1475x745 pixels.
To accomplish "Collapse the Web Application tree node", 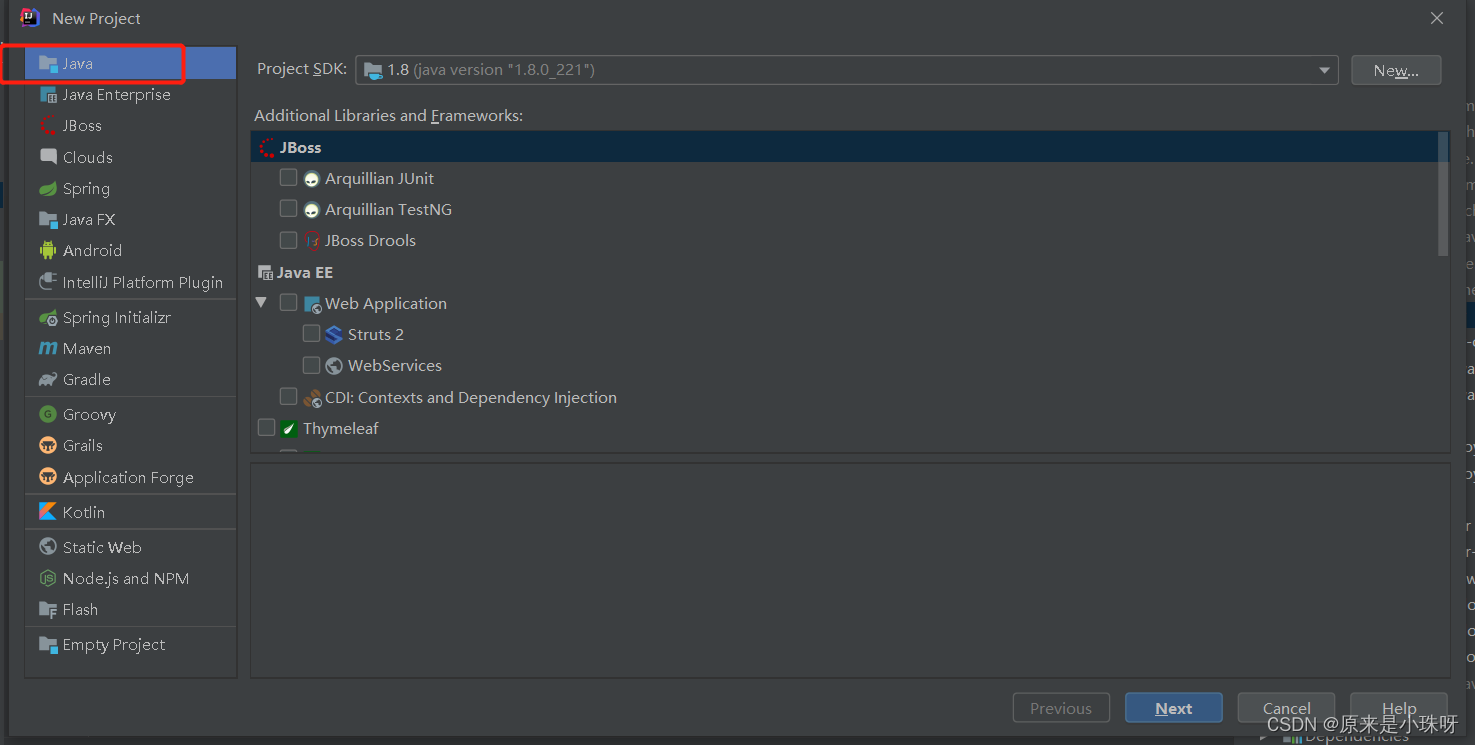I will click(x=262, y=302).
